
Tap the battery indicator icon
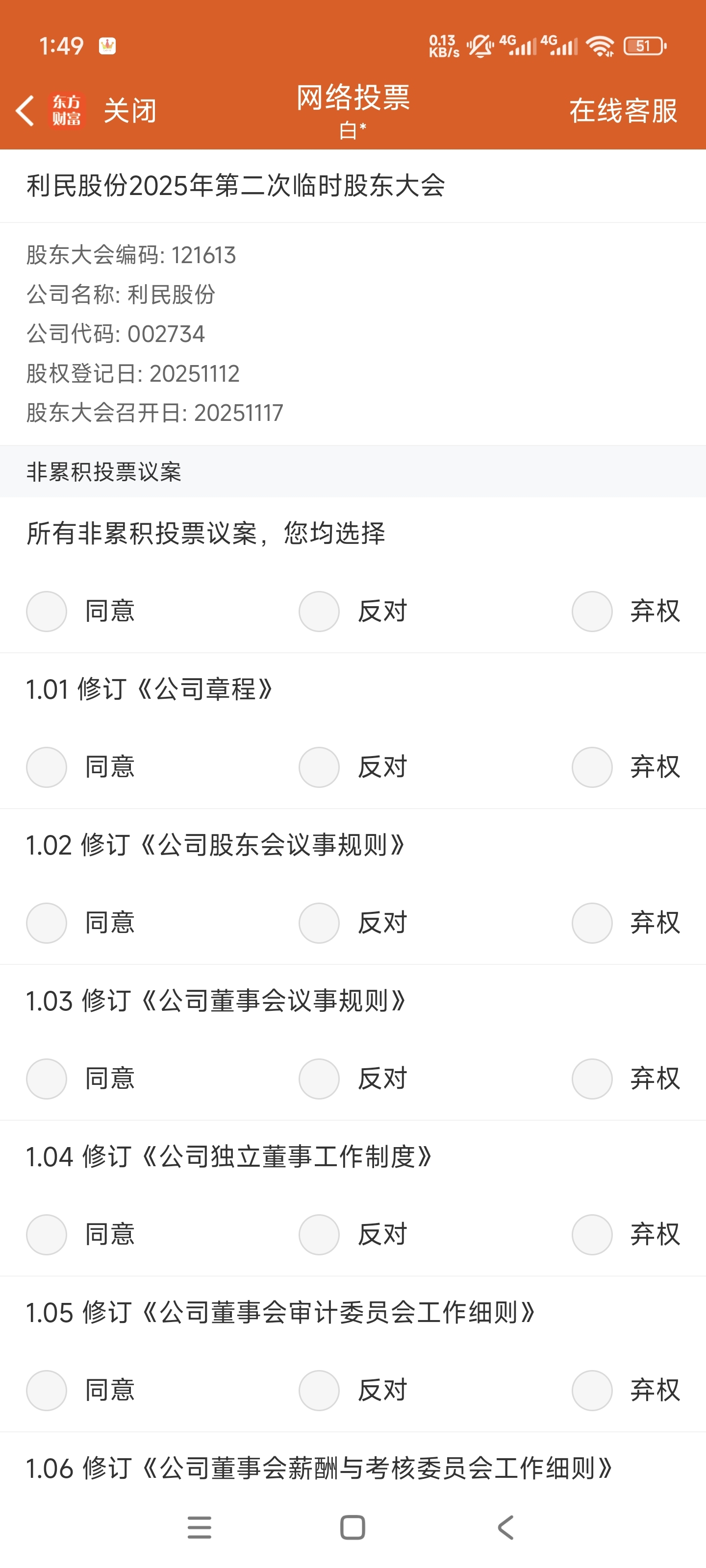pyautogui.click(x=645, y=46)
